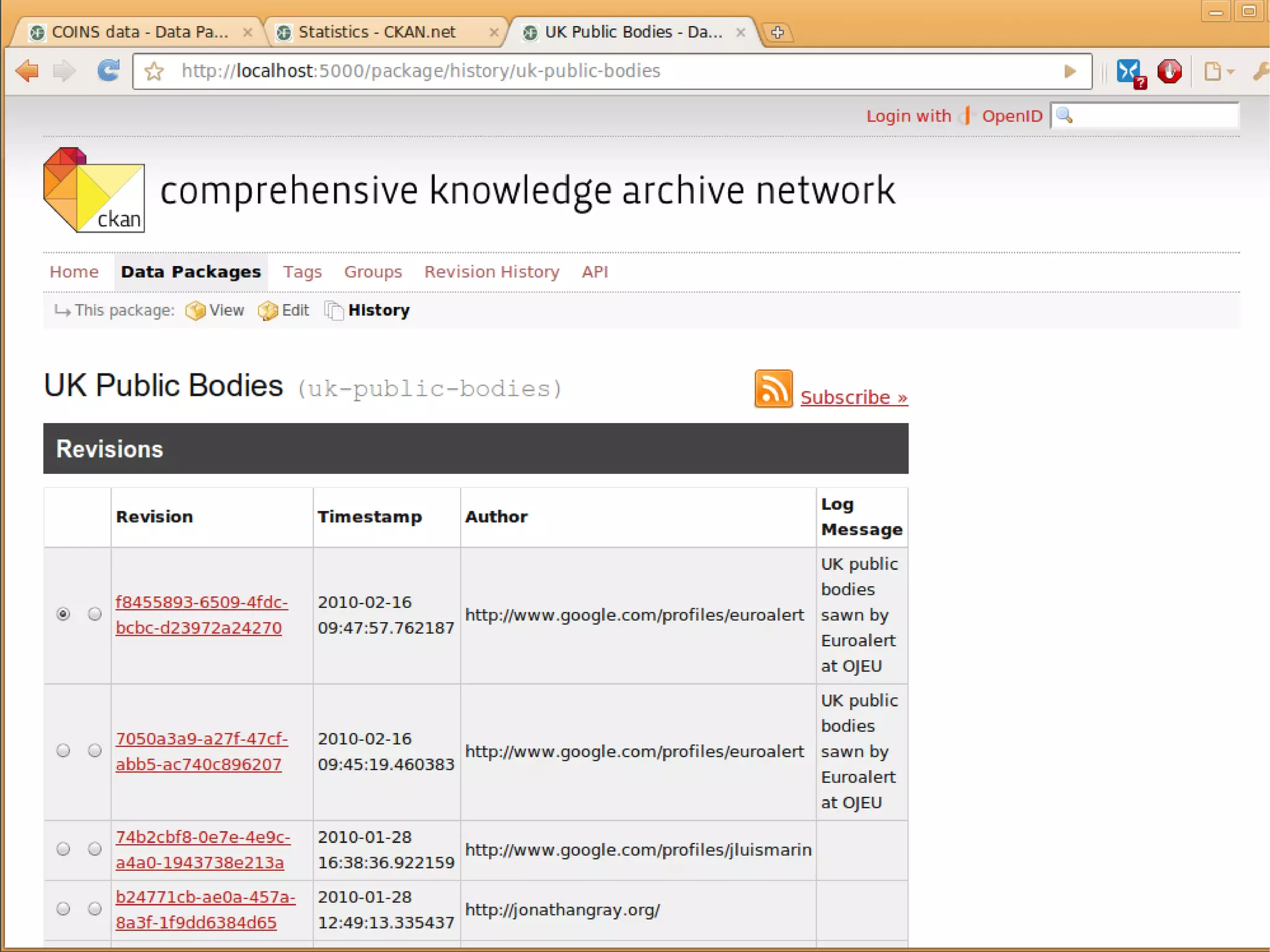The image size is (1270, 952).
Task: Click timestamp 2010-02-16 09:47:57.762187
Action: point(386,615)
